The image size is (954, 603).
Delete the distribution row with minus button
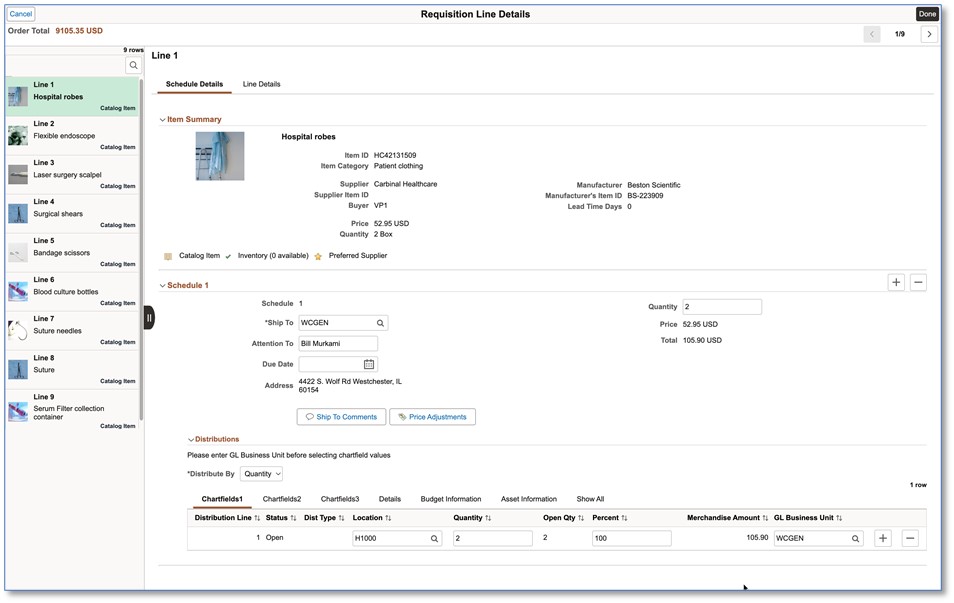tap(910, 538)
